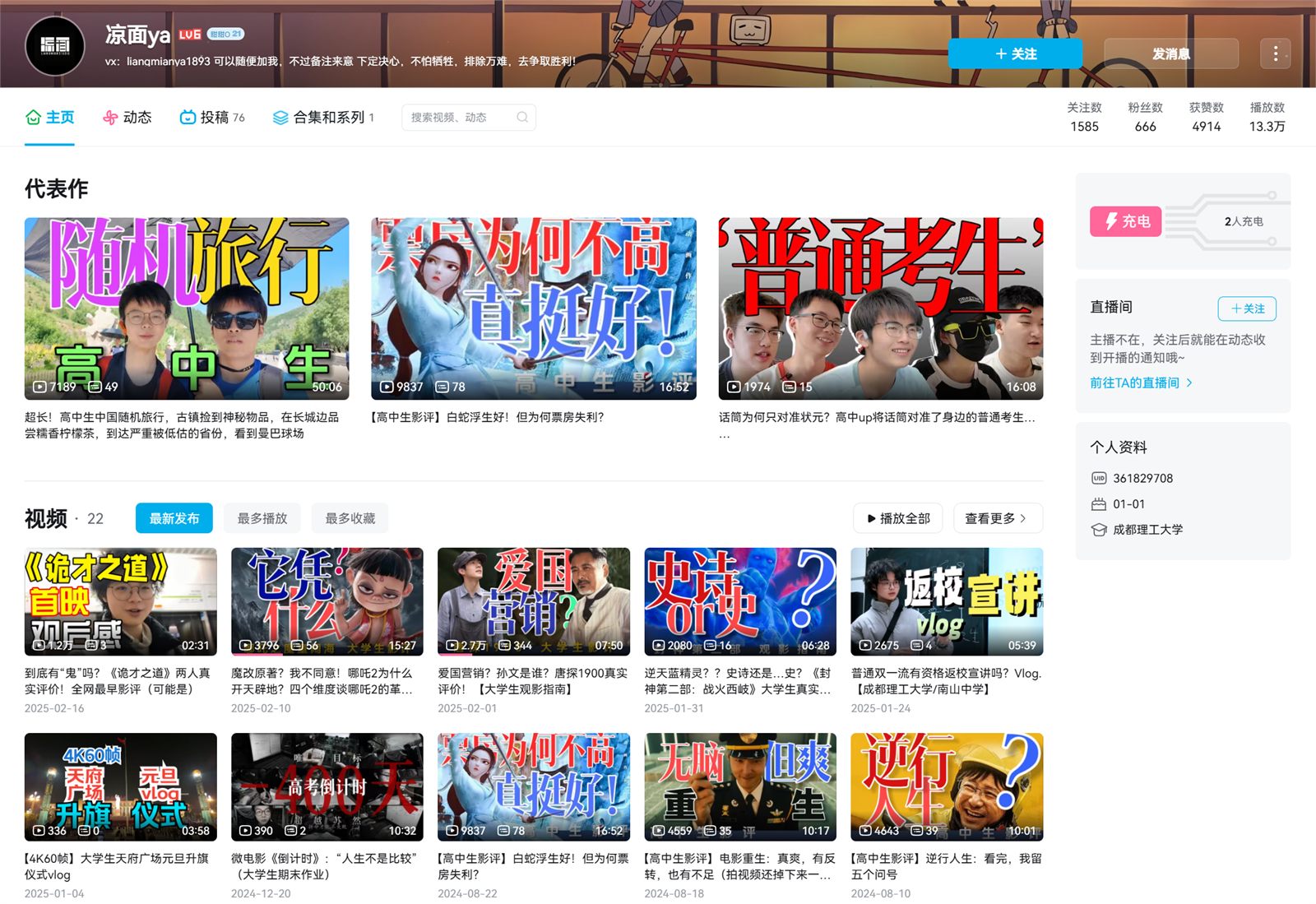This screenshot has height=904, width=1316.
Task: Open 逆行人生 video thumbnail
Action: 947,787
